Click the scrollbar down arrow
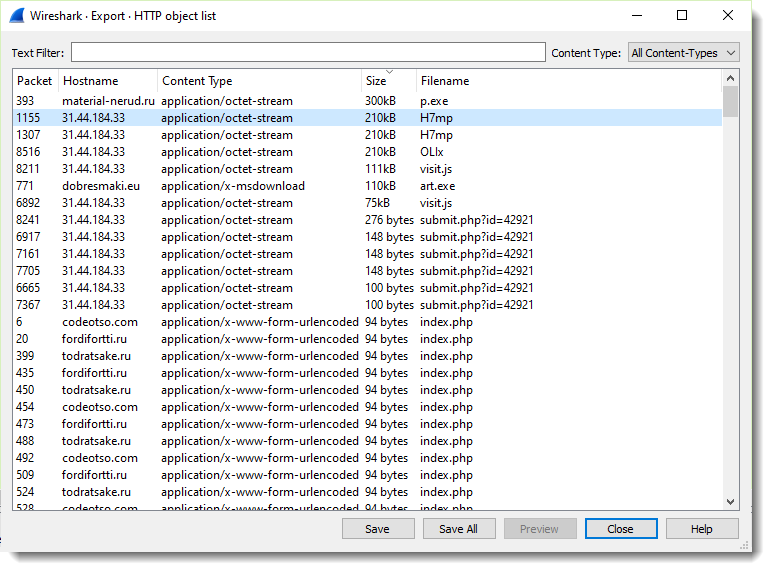 pyautogui.click(x=731, y=502)
